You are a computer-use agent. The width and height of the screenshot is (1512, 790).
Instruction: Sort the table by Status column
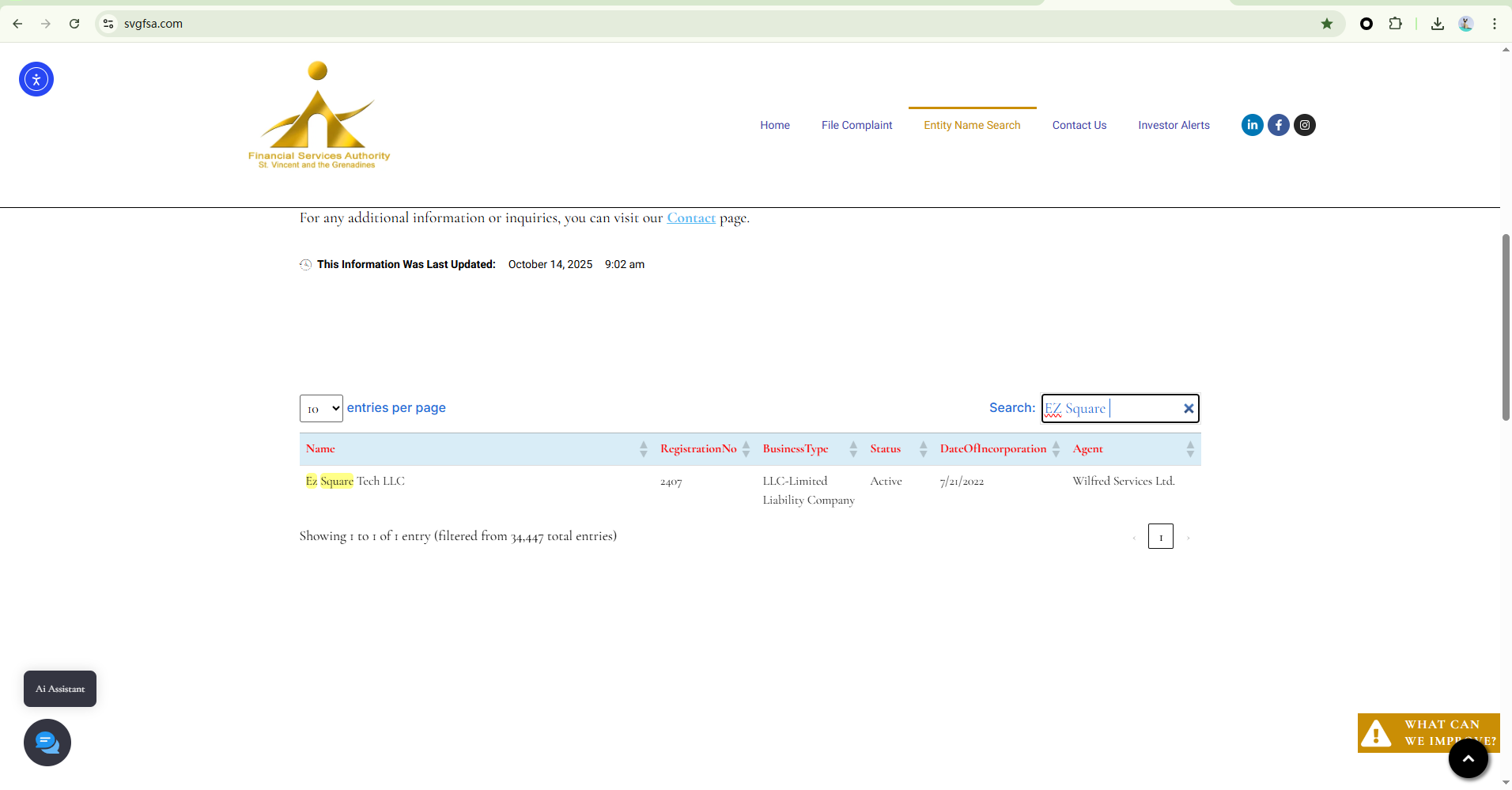click(886, 449)
